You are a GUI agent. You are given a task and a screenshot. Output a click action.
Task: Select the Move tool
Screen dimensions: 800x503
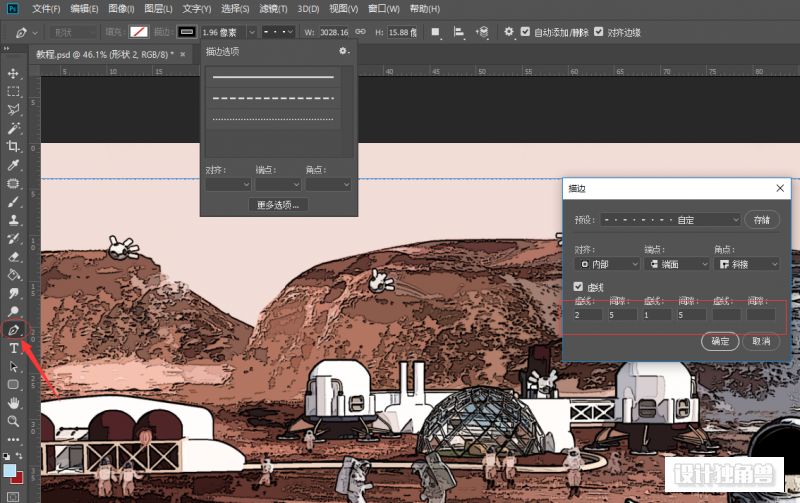pos(13,73)
